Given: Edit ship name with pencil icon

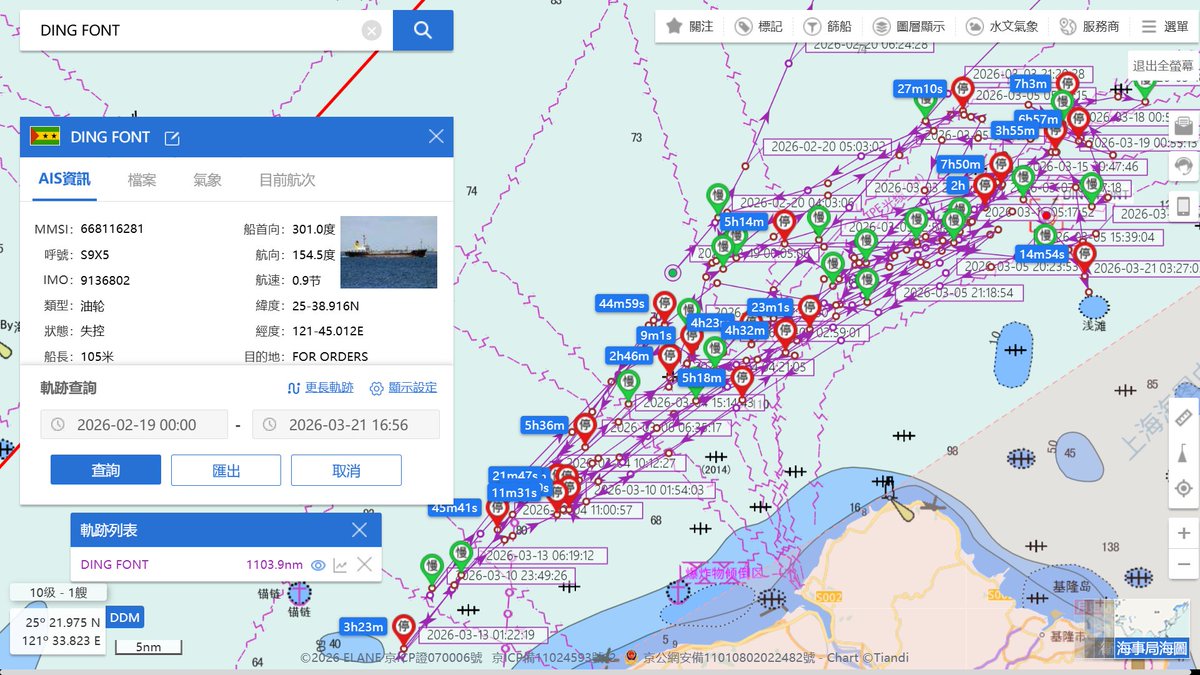Looking at the screenshot, I should coord(172,138).
